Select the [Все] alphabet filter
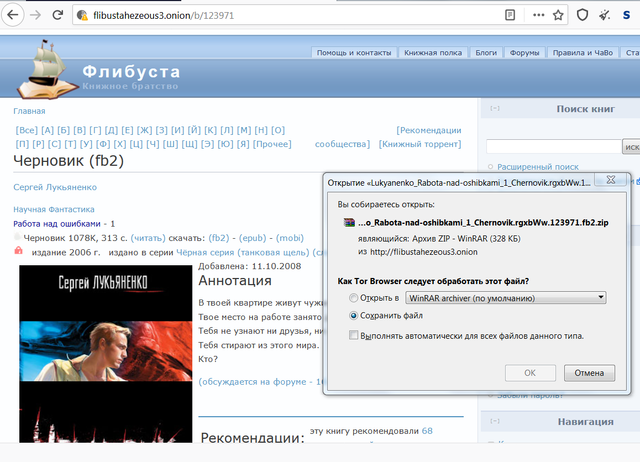The height and width of the screenshot is (462, 640). click(x=27, y=130)
